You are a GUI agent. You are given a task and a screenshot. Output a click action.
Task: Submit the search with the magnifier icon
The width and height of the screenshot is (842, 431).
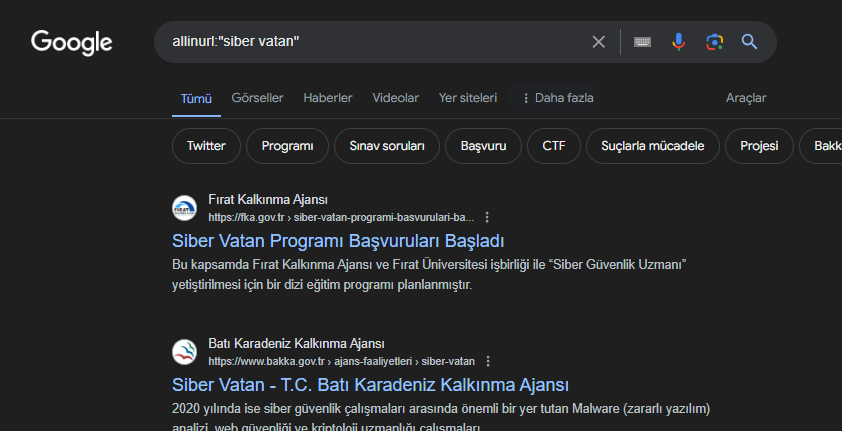point(749,42)
